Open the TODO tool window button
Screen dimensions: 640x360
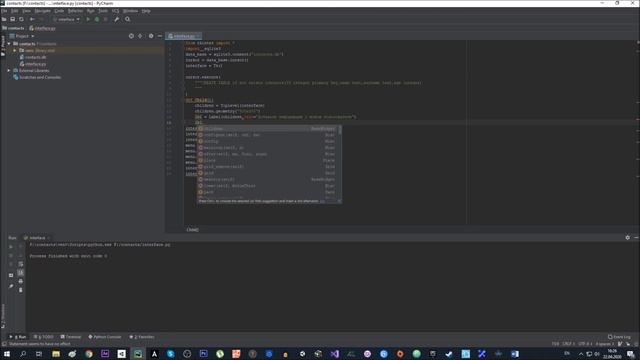pos(43,337)
